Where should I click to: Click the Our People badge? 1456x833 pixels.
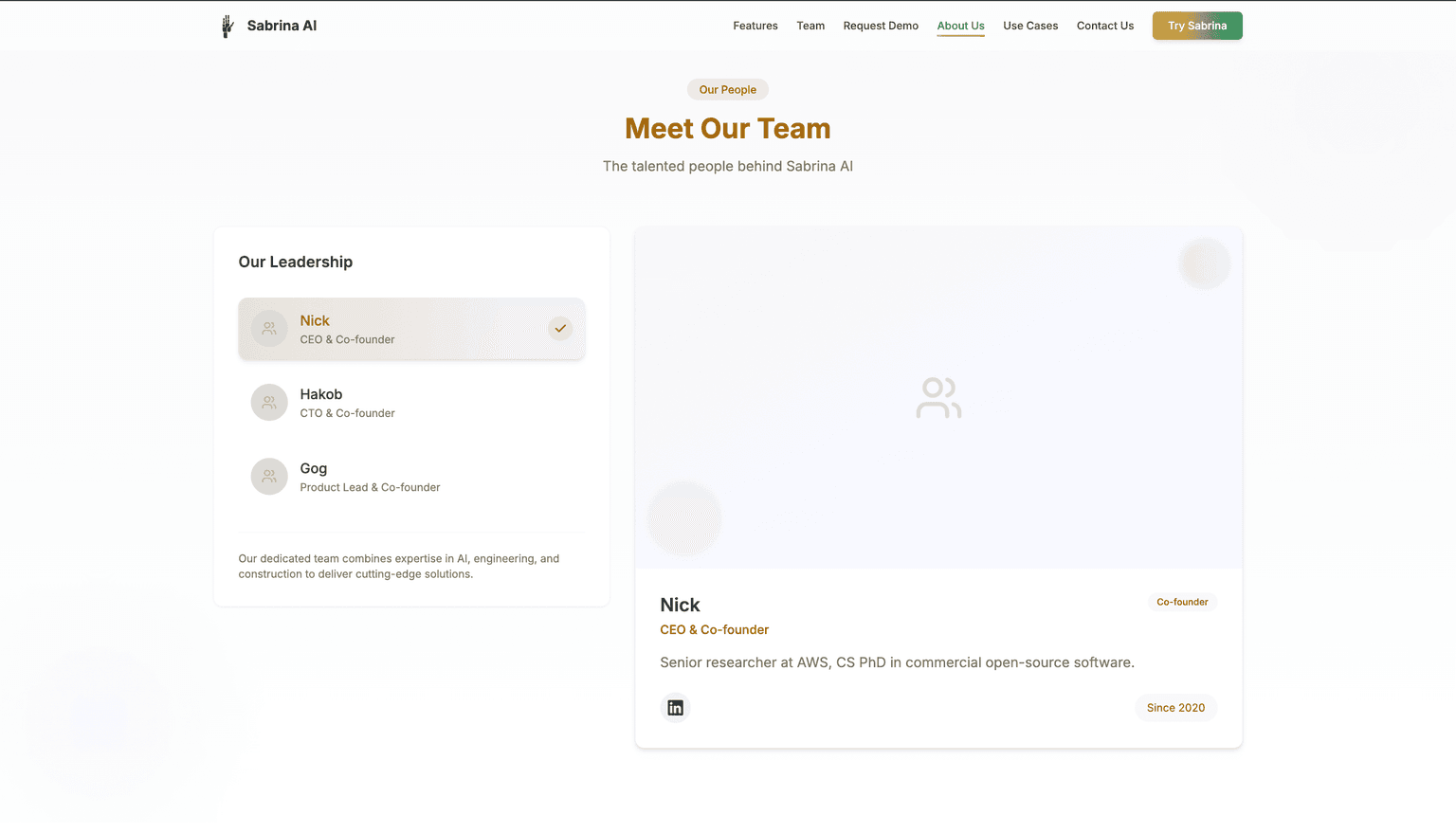click(x=728, y=90)
